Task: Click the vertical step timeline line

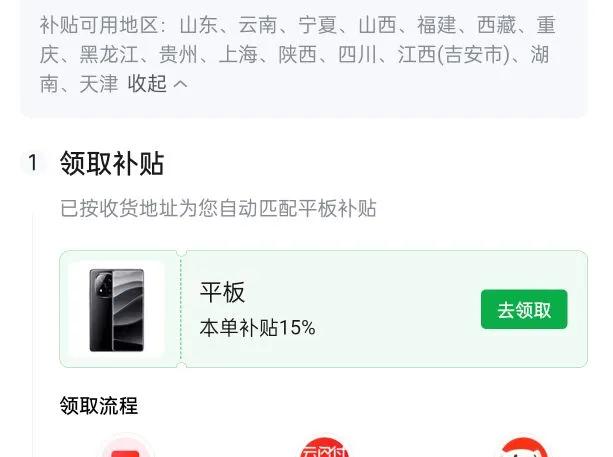Action: [x=33, y=335]
